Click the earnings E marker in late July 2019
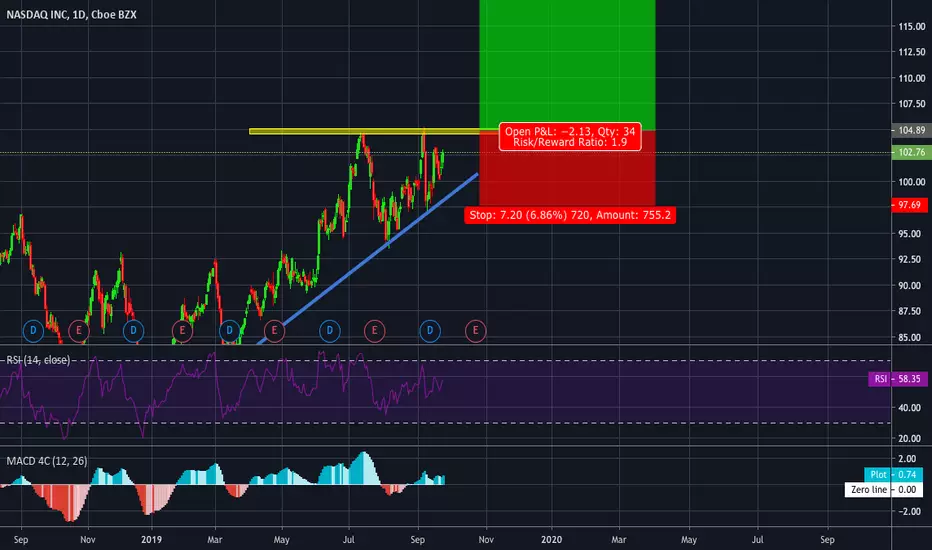This screenshot has height=550, width=932. [x=374, y=331]
